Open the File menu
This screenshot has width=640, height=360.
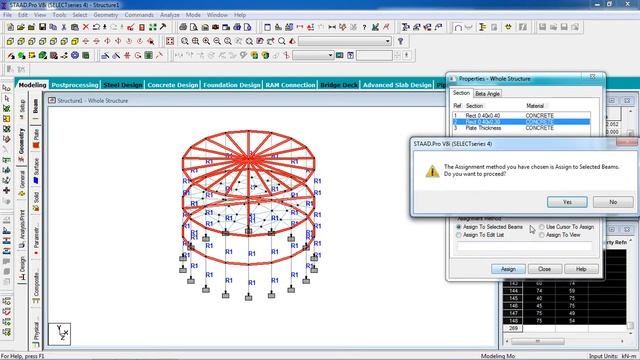pos(7,15)
